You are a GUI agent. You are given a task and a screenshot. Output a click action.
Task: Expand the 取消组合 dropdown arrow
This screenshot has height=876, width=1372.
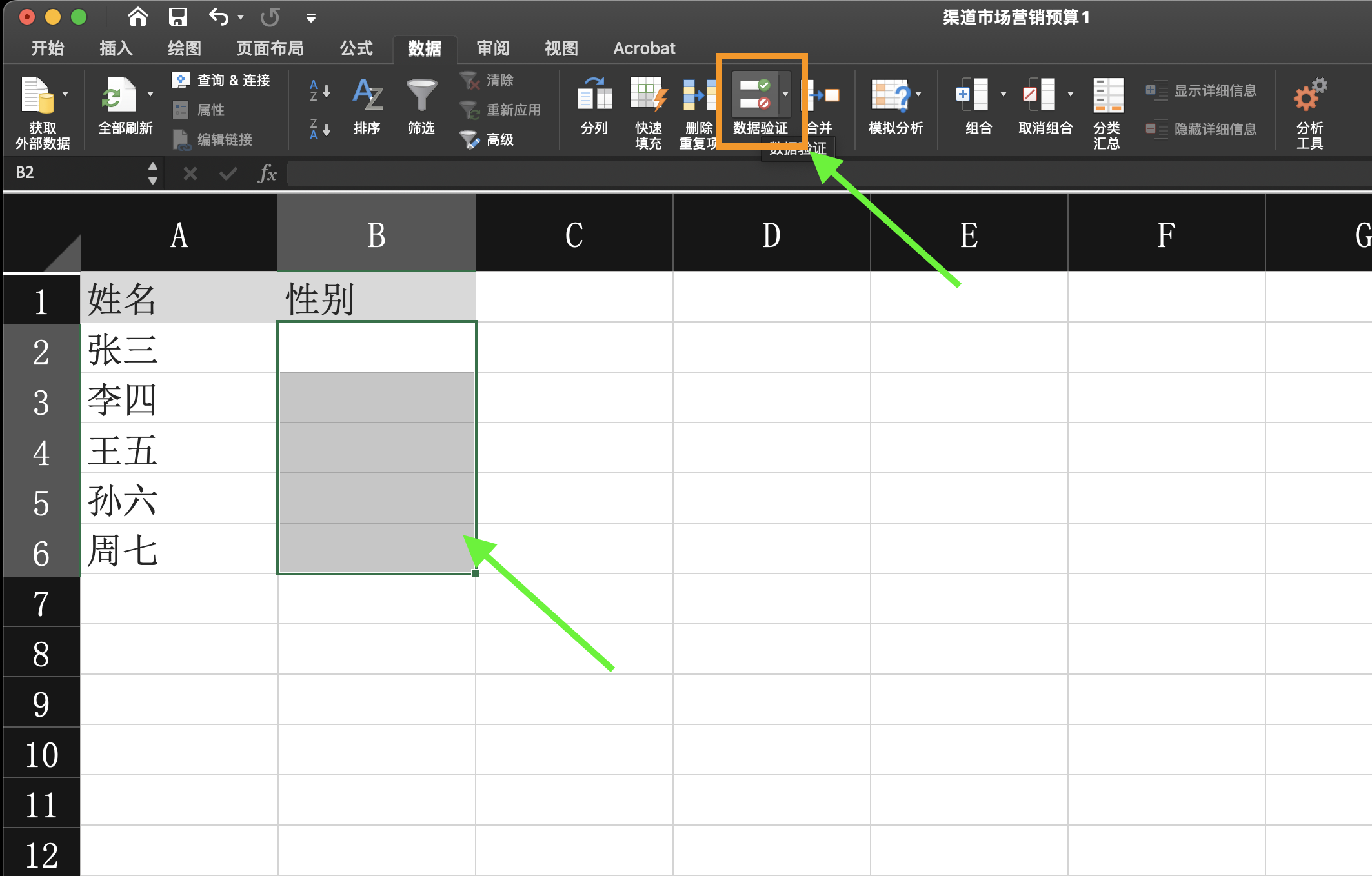pos(1071,95)
